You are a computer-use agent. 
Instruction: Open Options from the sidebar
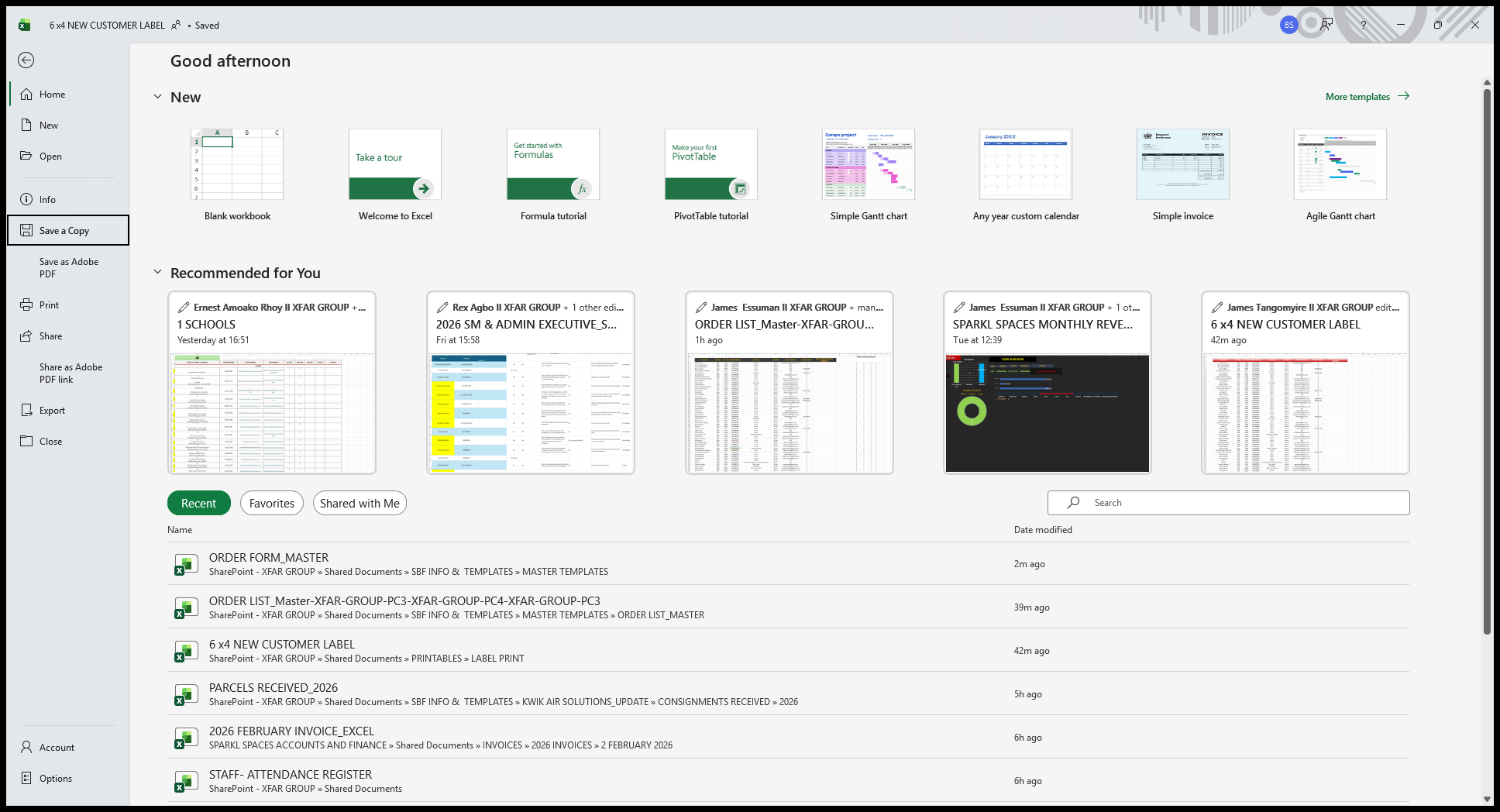pos(55,779)
